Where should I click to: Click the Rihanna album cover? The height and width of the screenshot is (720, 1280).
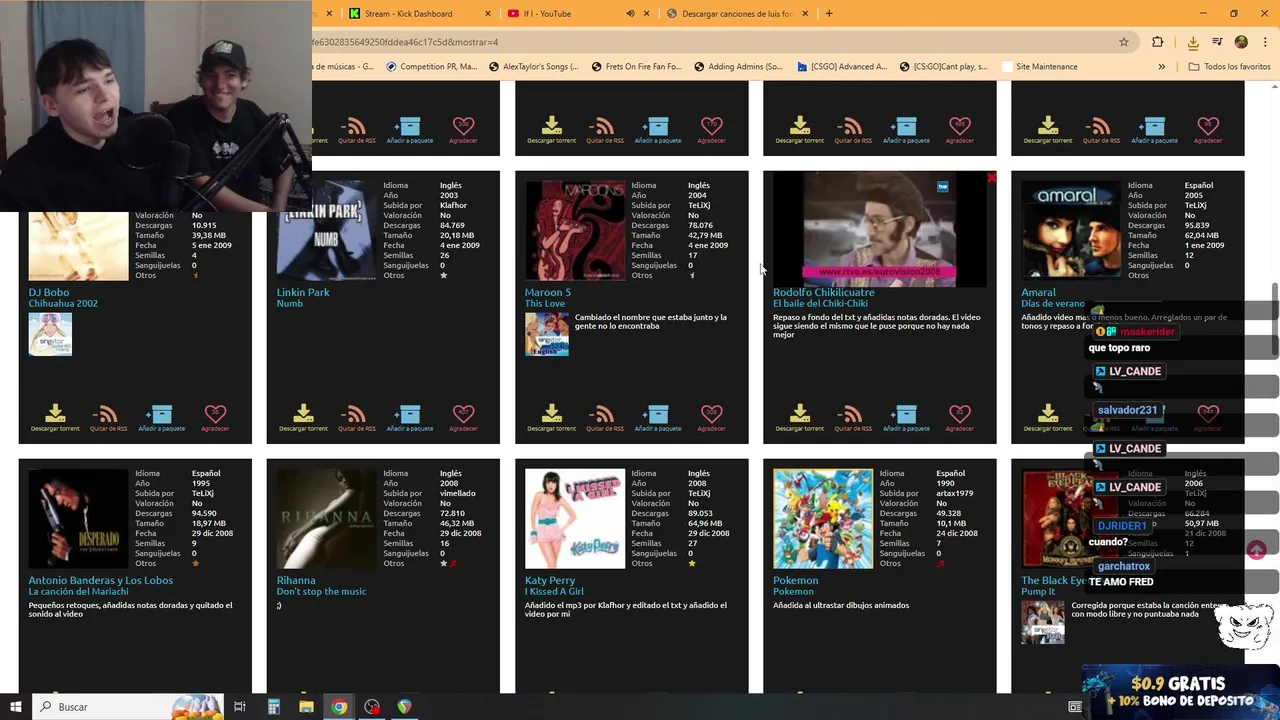coord(327,519)
